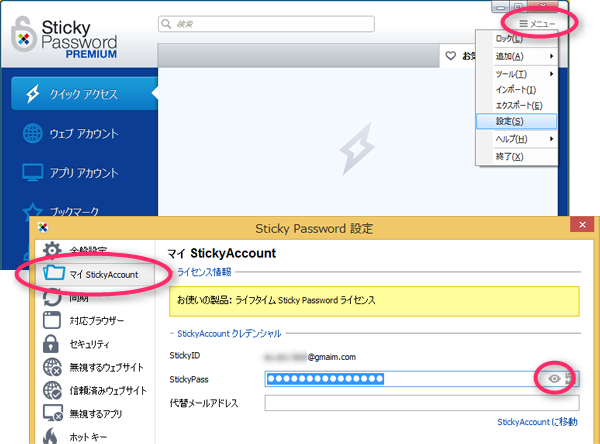Screen dimensions: 600x444
Task: Open 無視するアプリ settings category
Action: click(83, 414)
